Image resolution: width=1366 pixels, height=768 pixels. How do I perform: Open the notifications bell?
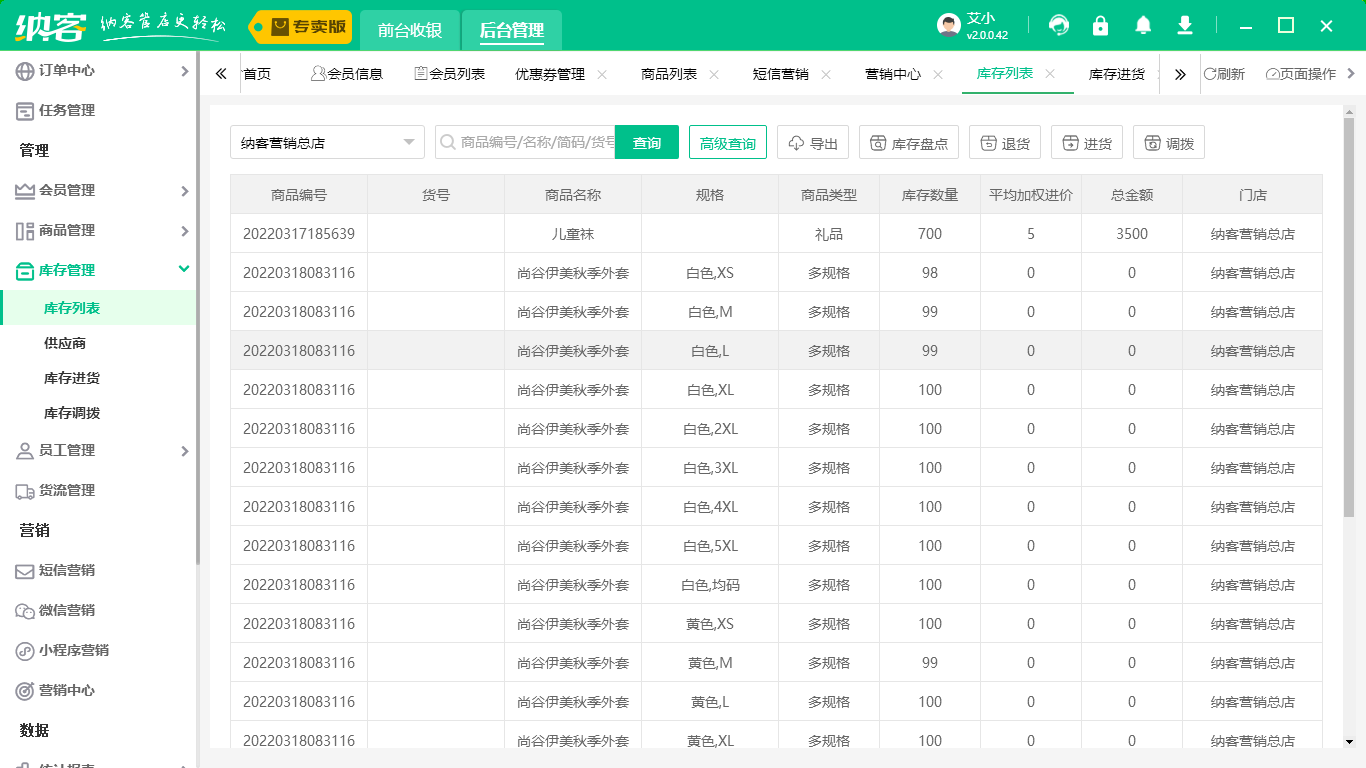coord(1143,26)
